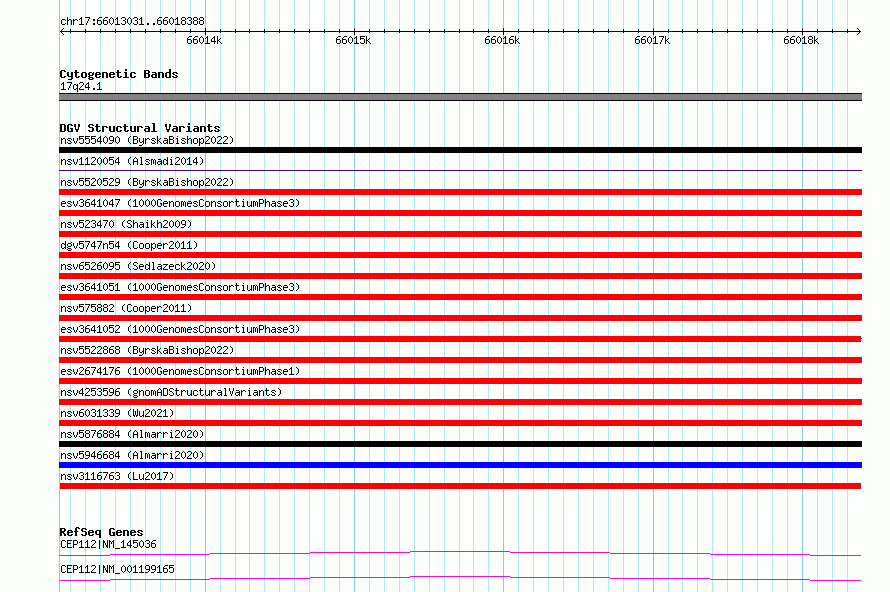890x592 pixels.
Task: Click the red bar of nsv5522868
Action: click(x=460, y=360)
